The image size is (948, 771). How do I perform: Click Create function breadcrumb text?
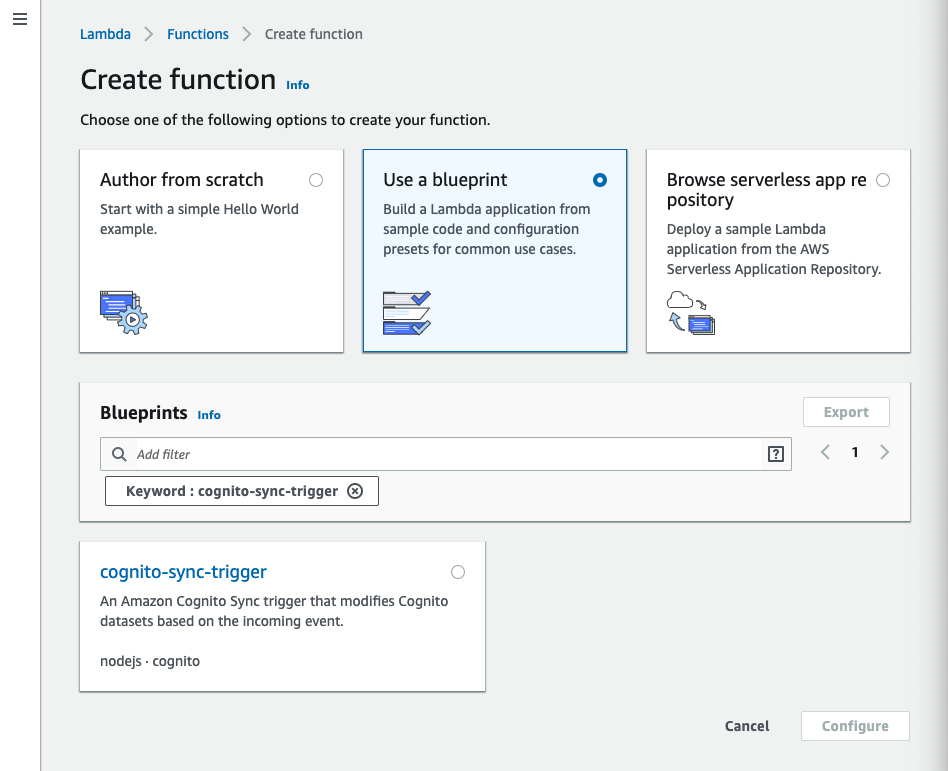click(x=313, y=34)
